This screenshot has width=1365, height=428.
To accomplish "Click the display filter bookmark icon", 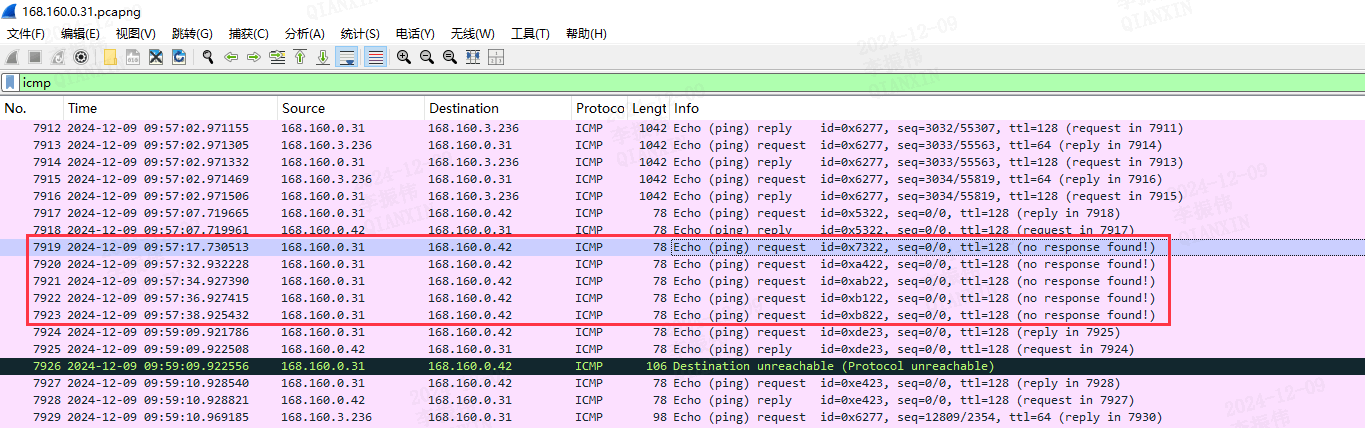I will 10,83.
